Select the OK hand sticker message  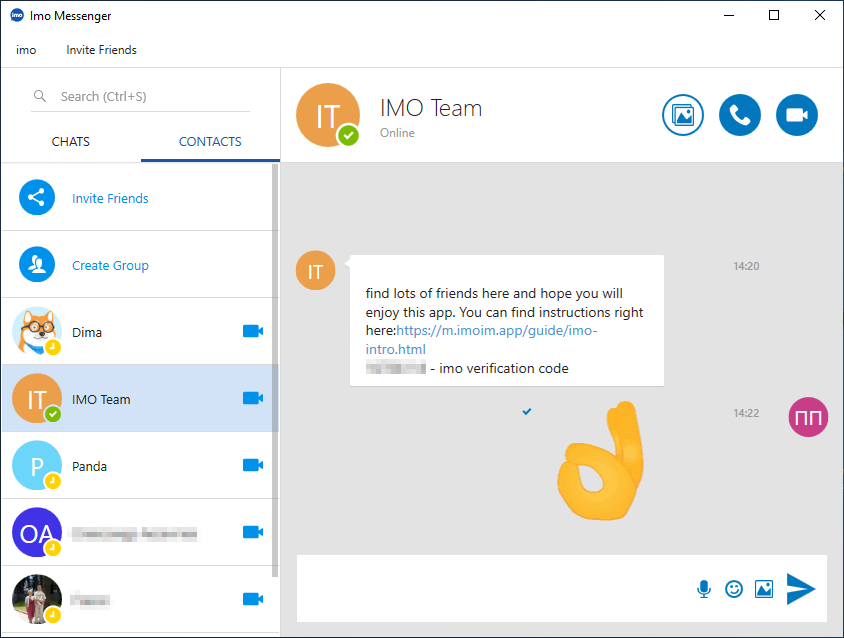pyautogui.click(x=601, y=461)
